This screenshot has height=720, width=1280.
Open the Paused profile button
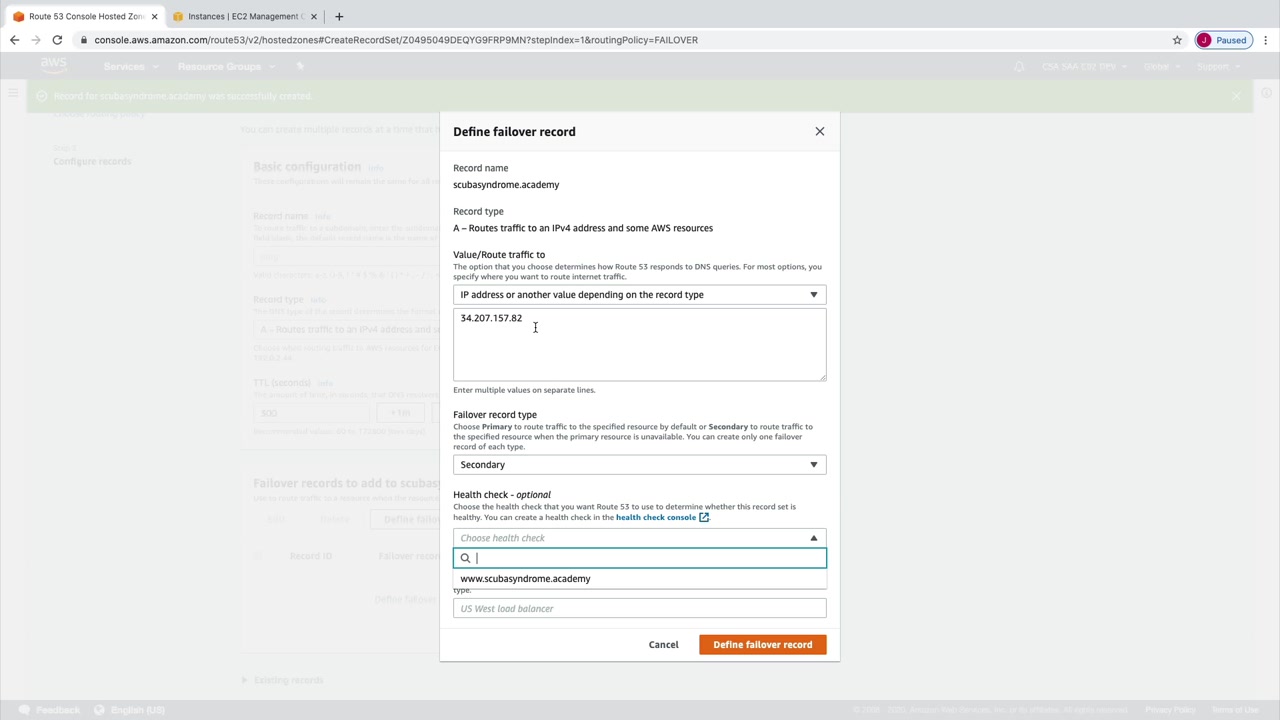[1223, 40]
